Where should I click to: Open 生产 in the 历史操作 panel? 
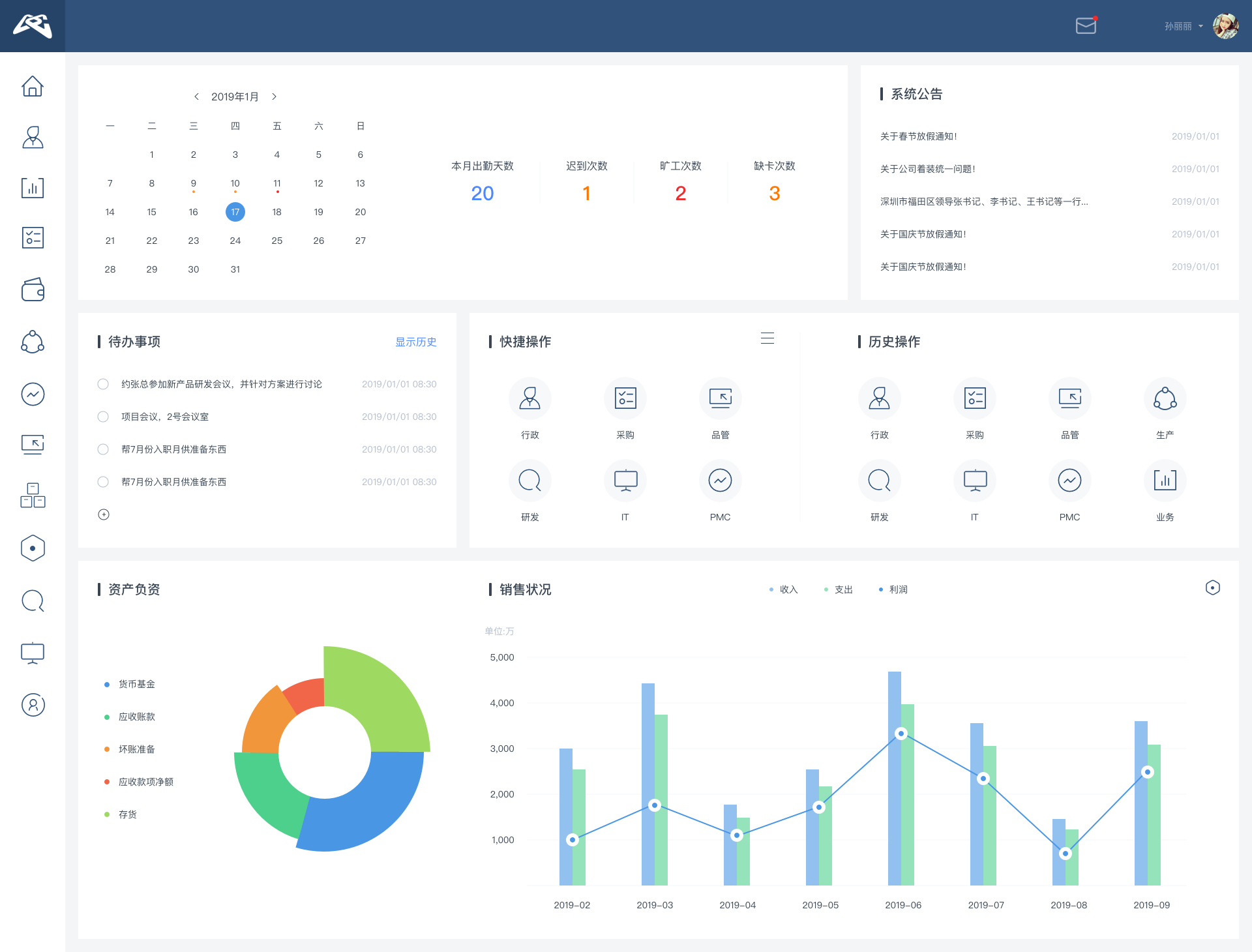[1165, 409]
